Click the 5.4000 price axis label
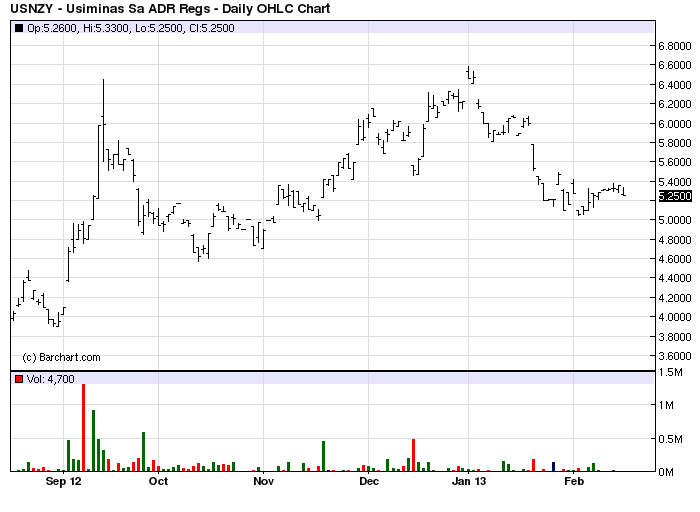The width and height of the screenshot is (700, 512). [x=675, y=182]
